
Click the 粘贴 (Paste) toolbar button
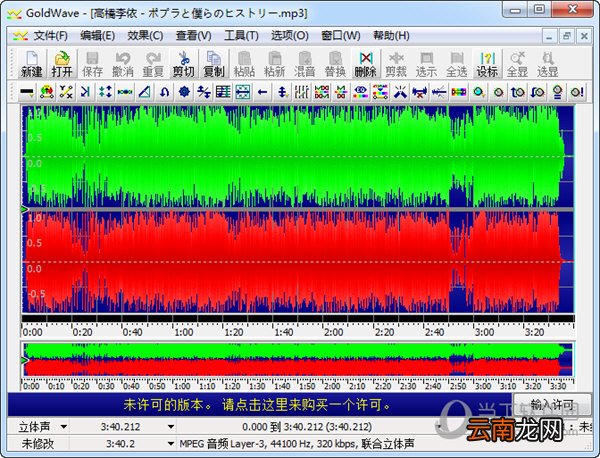244,64
